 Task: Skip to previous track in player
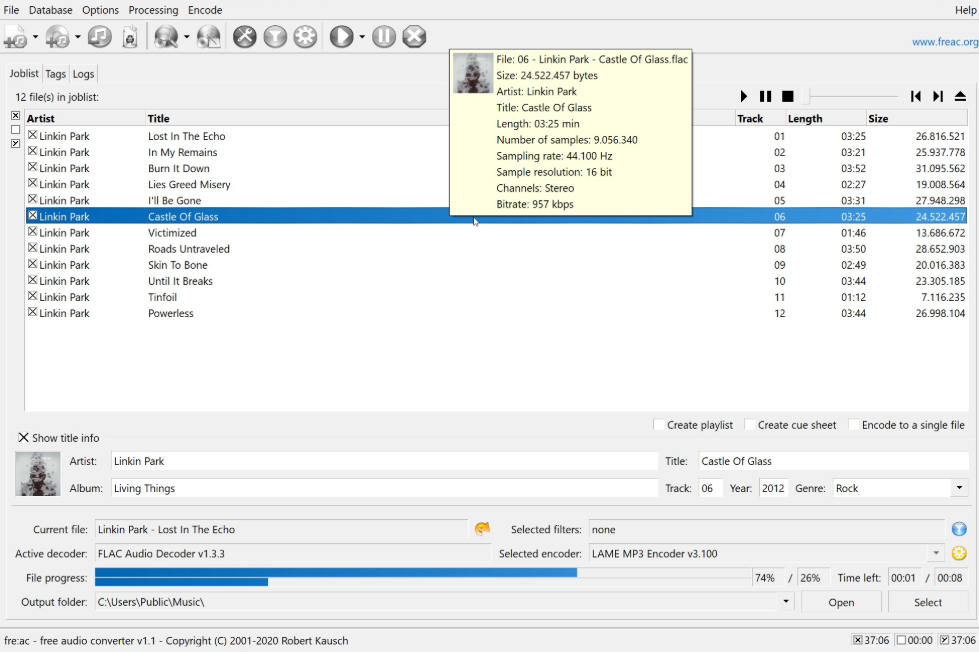(915, 96)
